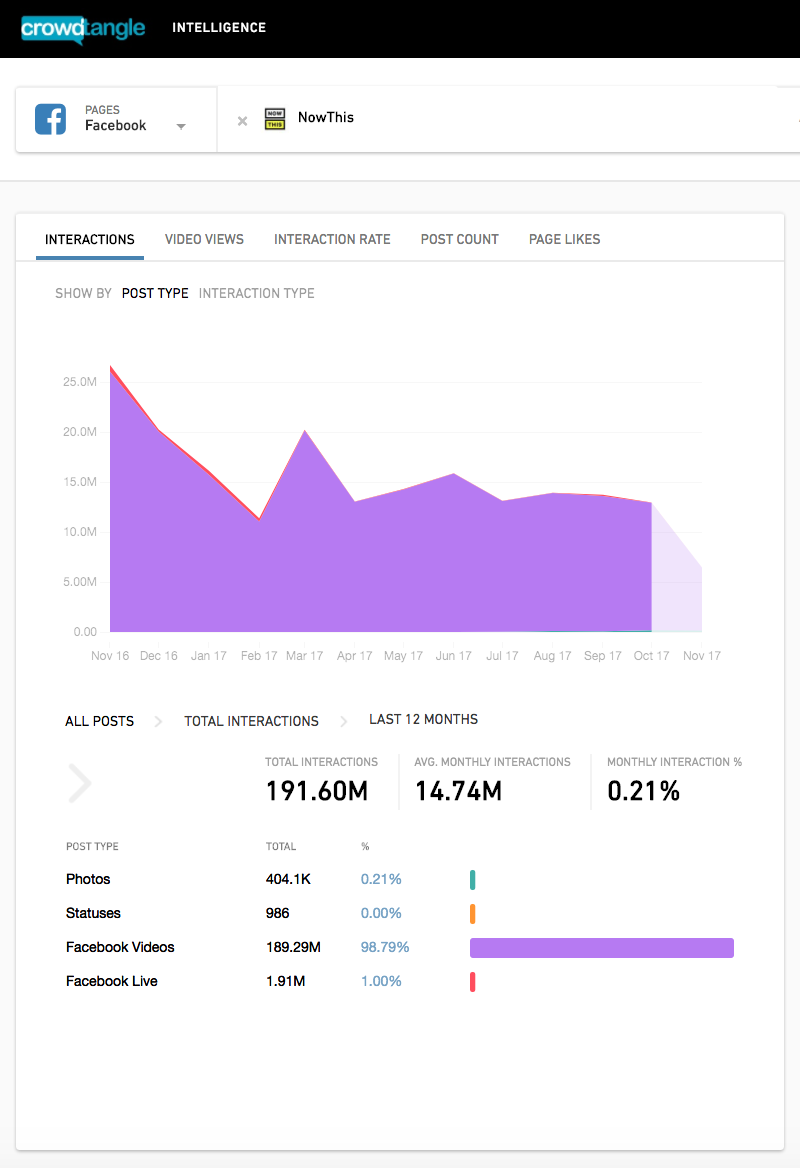Click the Mar 17 peak on chart
Image resolution: width=800 pixels, height=1168 pixels.
[304, 432]
